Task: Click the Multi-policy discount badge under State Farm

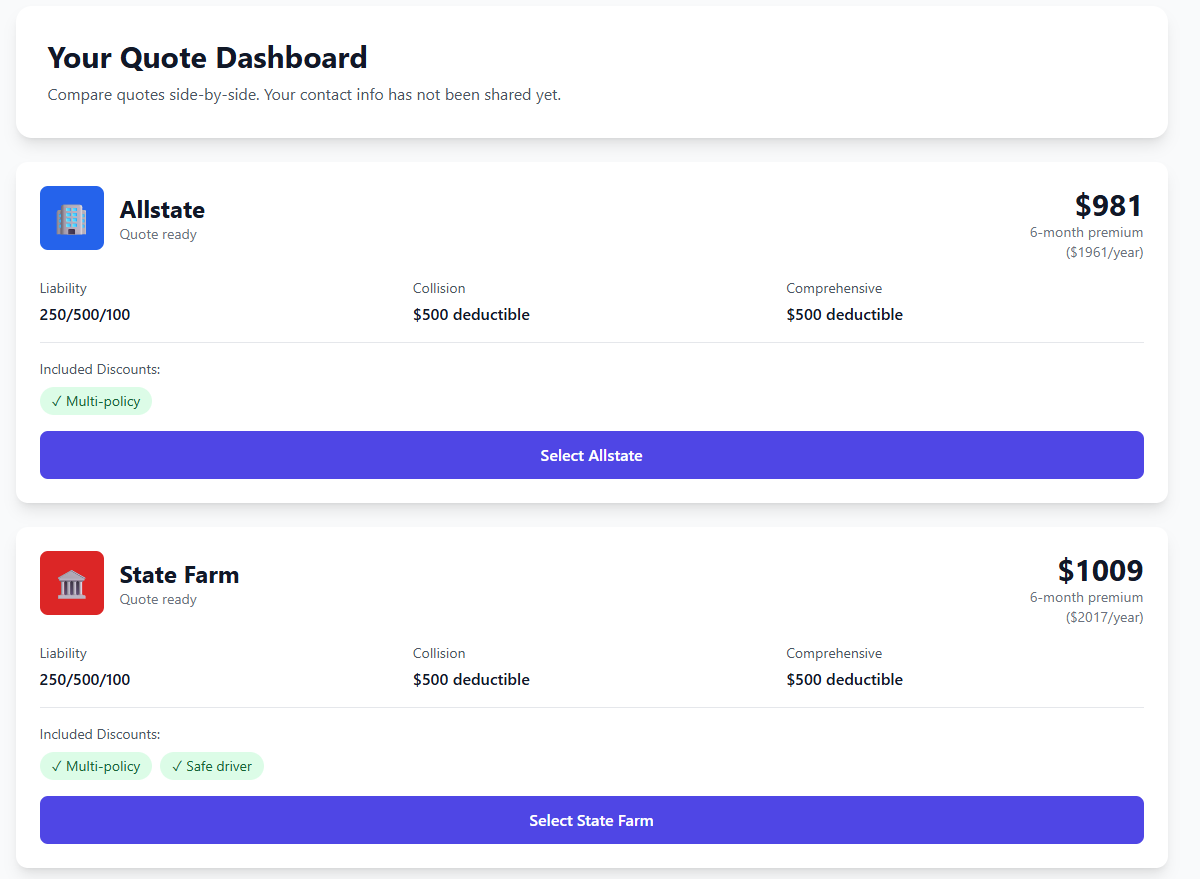Action: [96, 766]
